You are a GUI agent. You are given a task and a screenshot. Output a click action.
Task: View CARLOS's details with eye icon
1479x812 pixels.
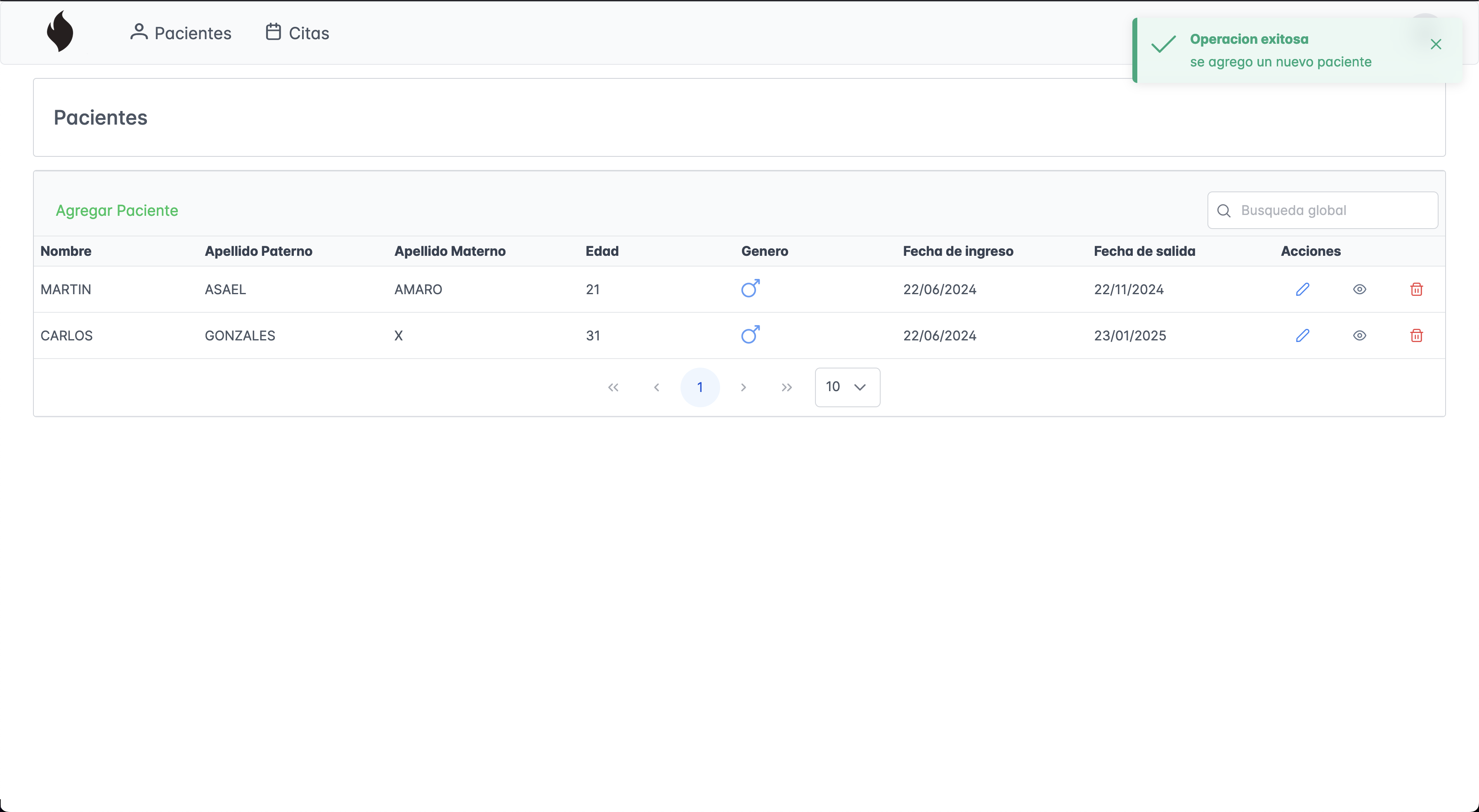tap(1359, 335)
